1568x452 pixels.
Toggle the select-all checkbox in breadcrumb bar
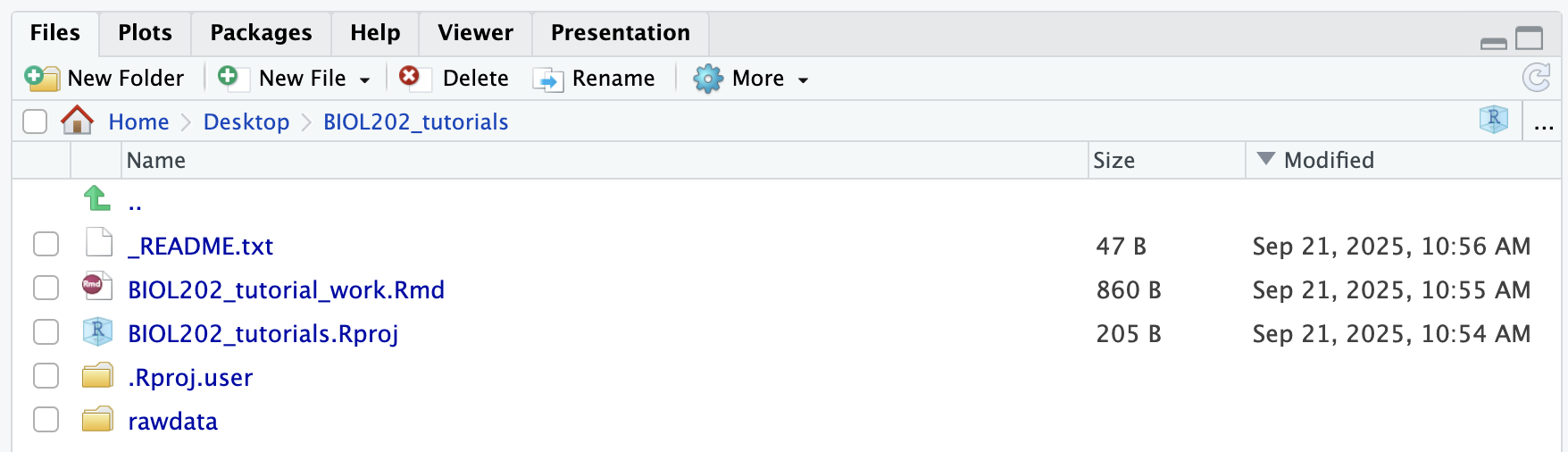pos(35,121)
